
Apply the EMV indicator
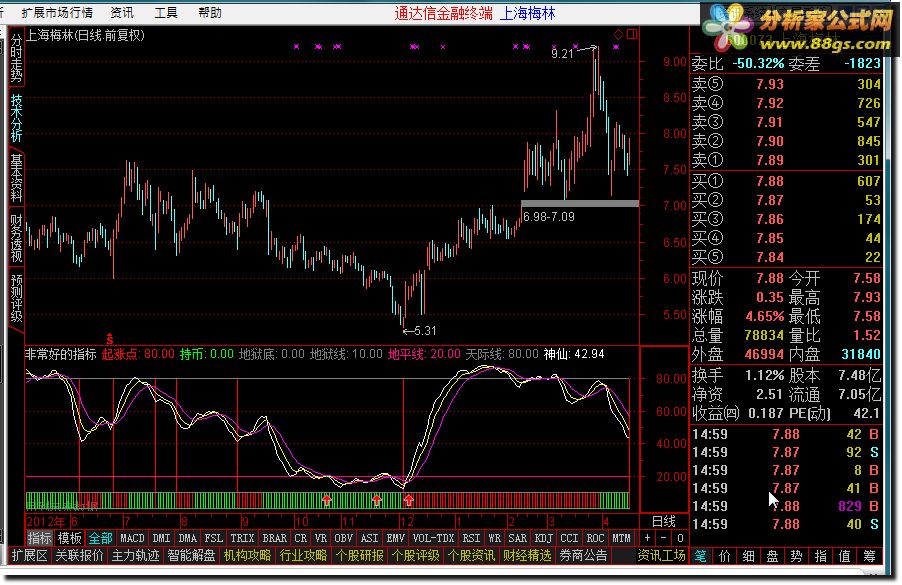(395, 538)
